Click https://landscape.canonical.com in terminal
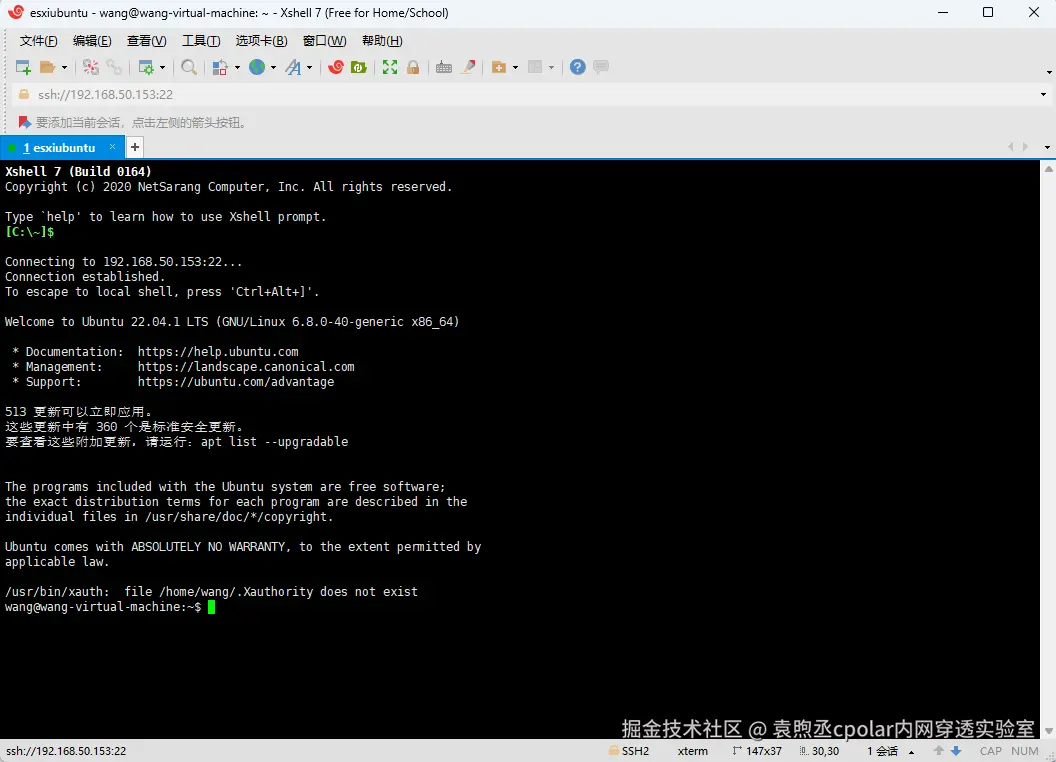 point(246,367)
